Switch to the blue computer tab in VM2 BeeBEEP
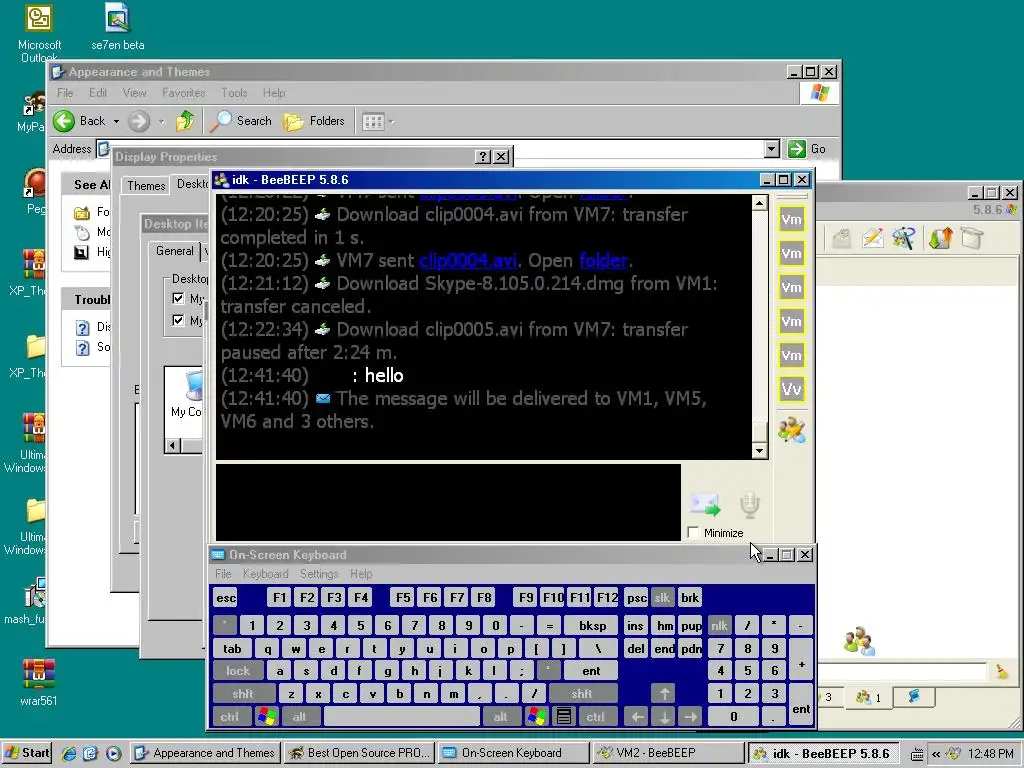Viewport: 1024px width, 768px height. point(914,697)
